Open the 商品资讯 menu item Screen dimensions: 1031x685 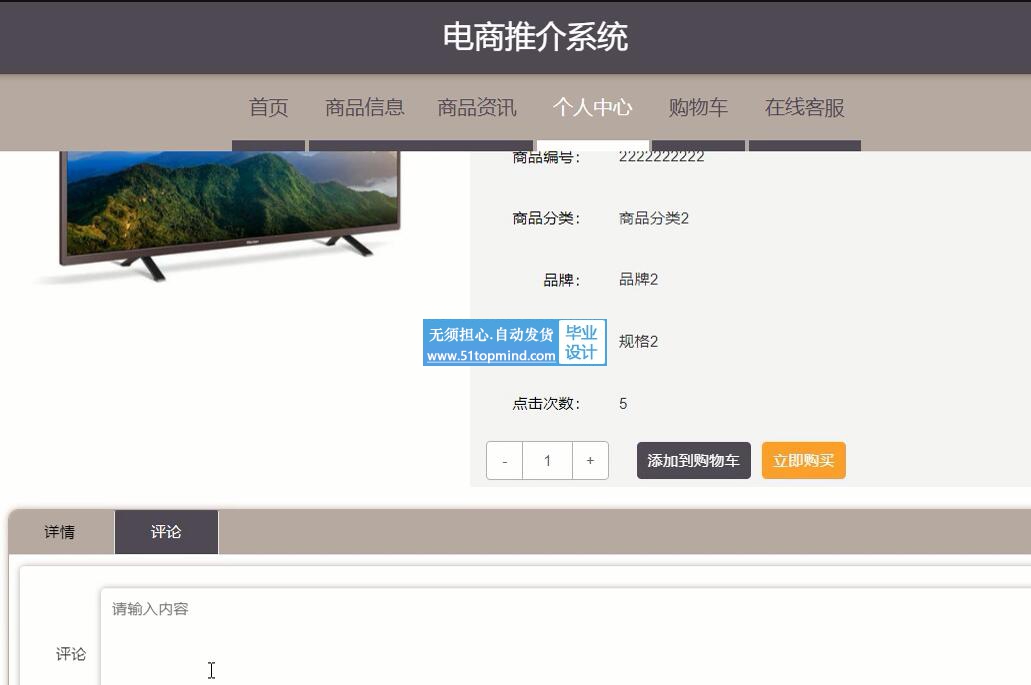(477, 107)
